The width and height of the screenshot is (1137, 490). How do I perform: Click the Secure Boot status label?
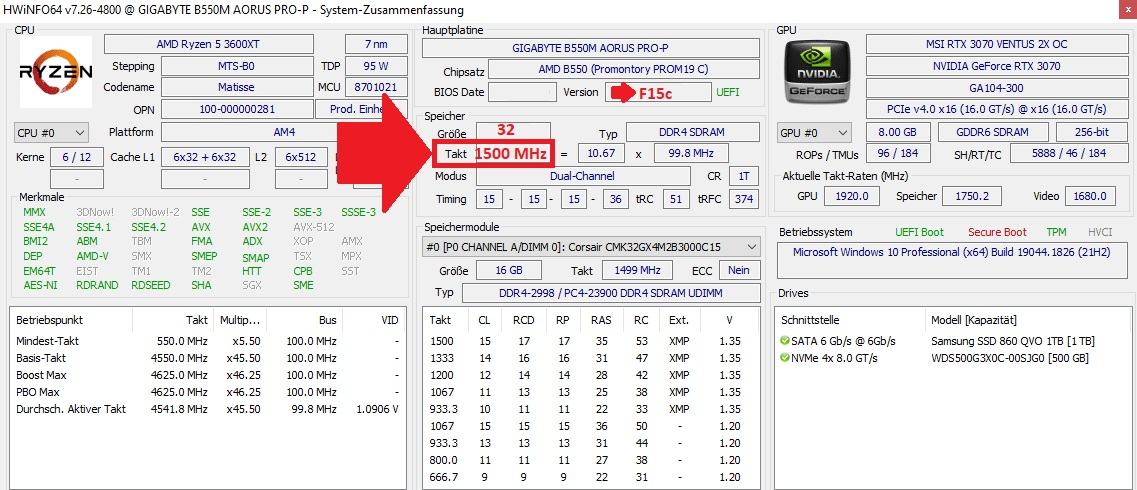pos(997,233)
